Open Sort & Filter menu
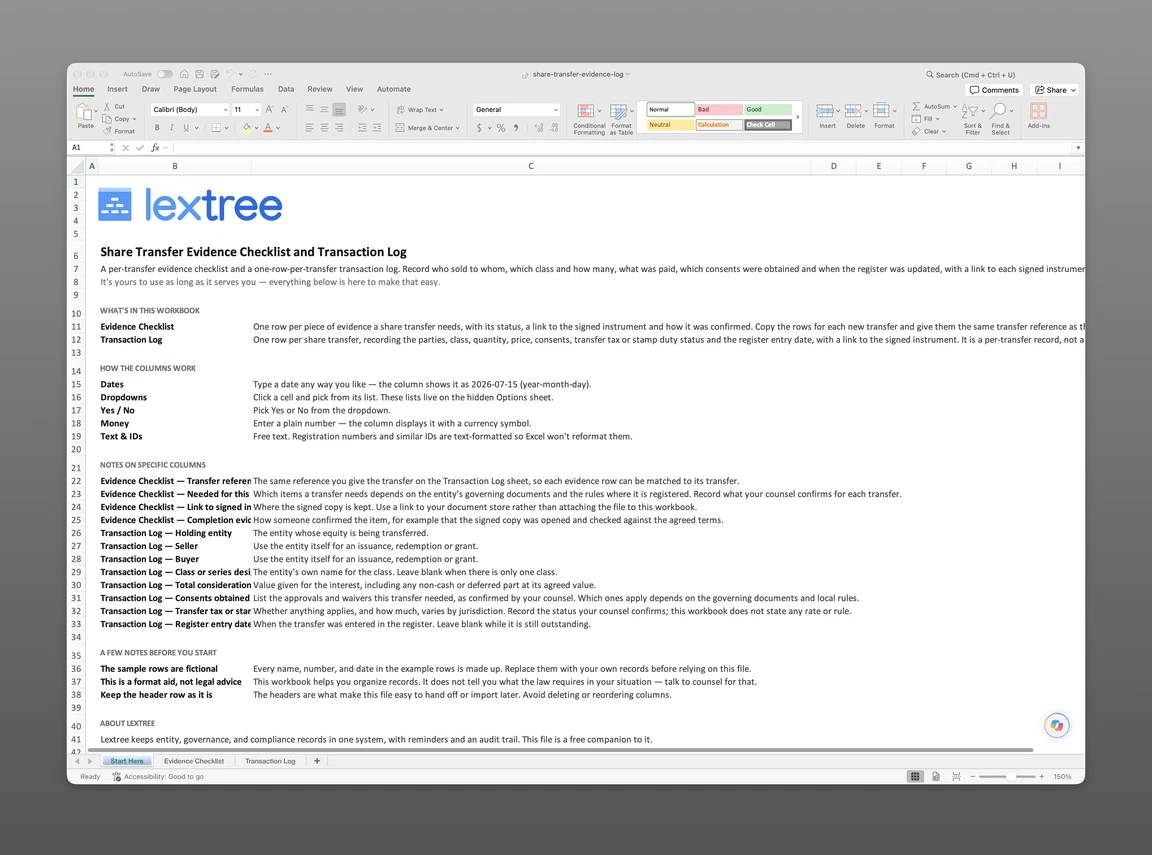 click(x=973, y=119)
